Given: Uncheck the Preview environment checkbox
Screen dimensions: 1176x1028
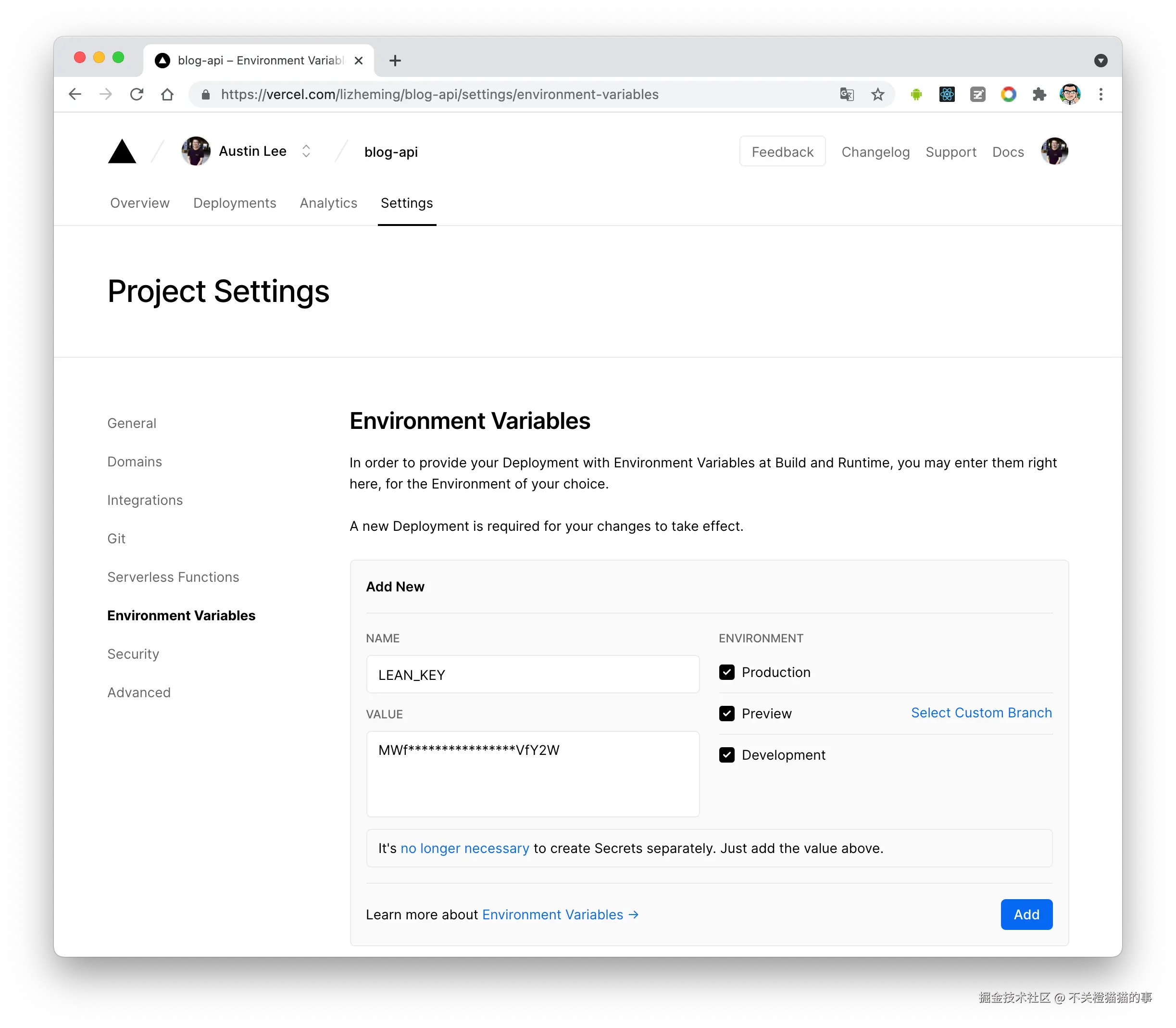Looking at the screenshot, I should pos(727,714).
